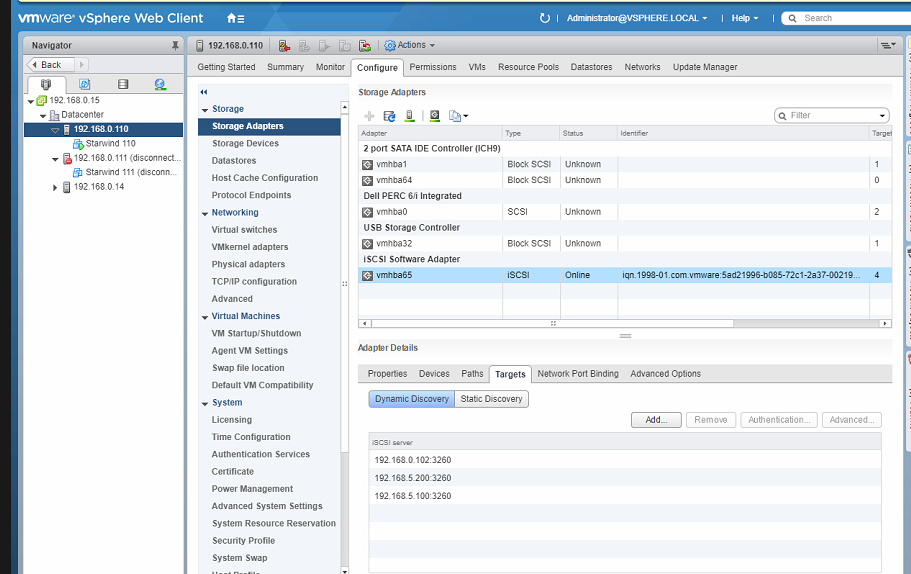Screen dimensions: 911x574
Task: Select host 192.168.0.111 (disconnected) in tree
Action: coord(127,158)
